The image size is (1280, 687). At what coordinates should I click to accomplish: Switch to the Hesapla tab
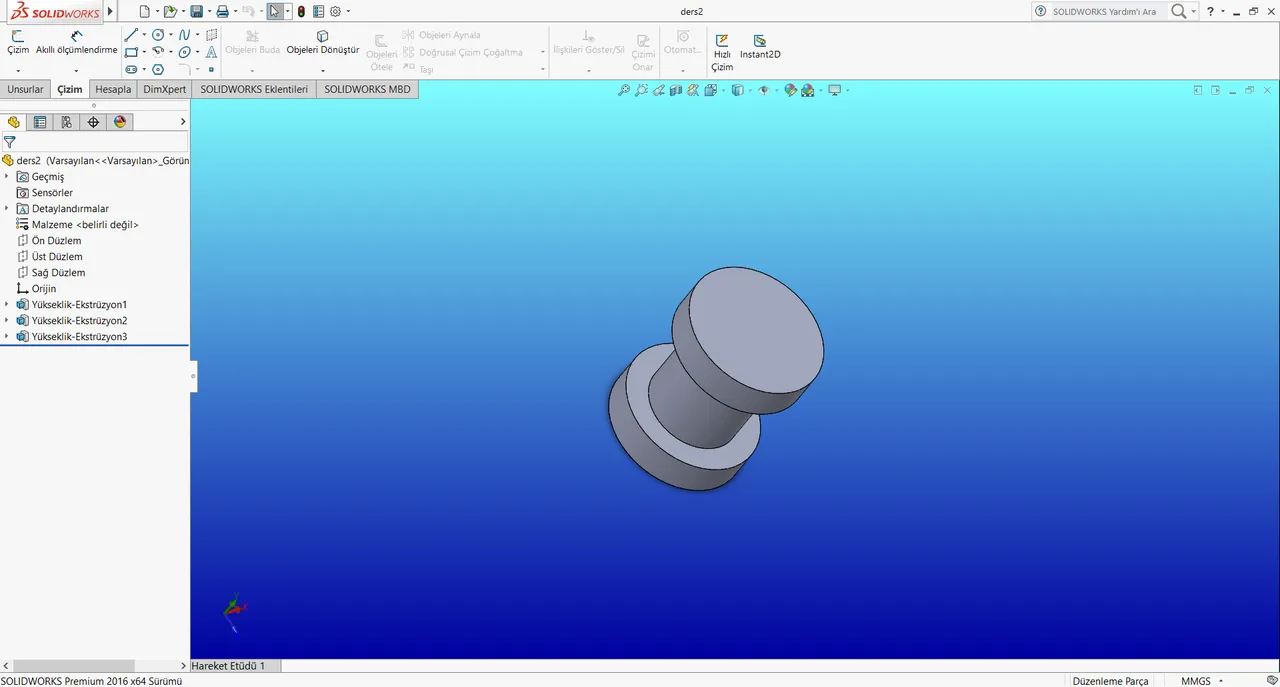[113, 89]
